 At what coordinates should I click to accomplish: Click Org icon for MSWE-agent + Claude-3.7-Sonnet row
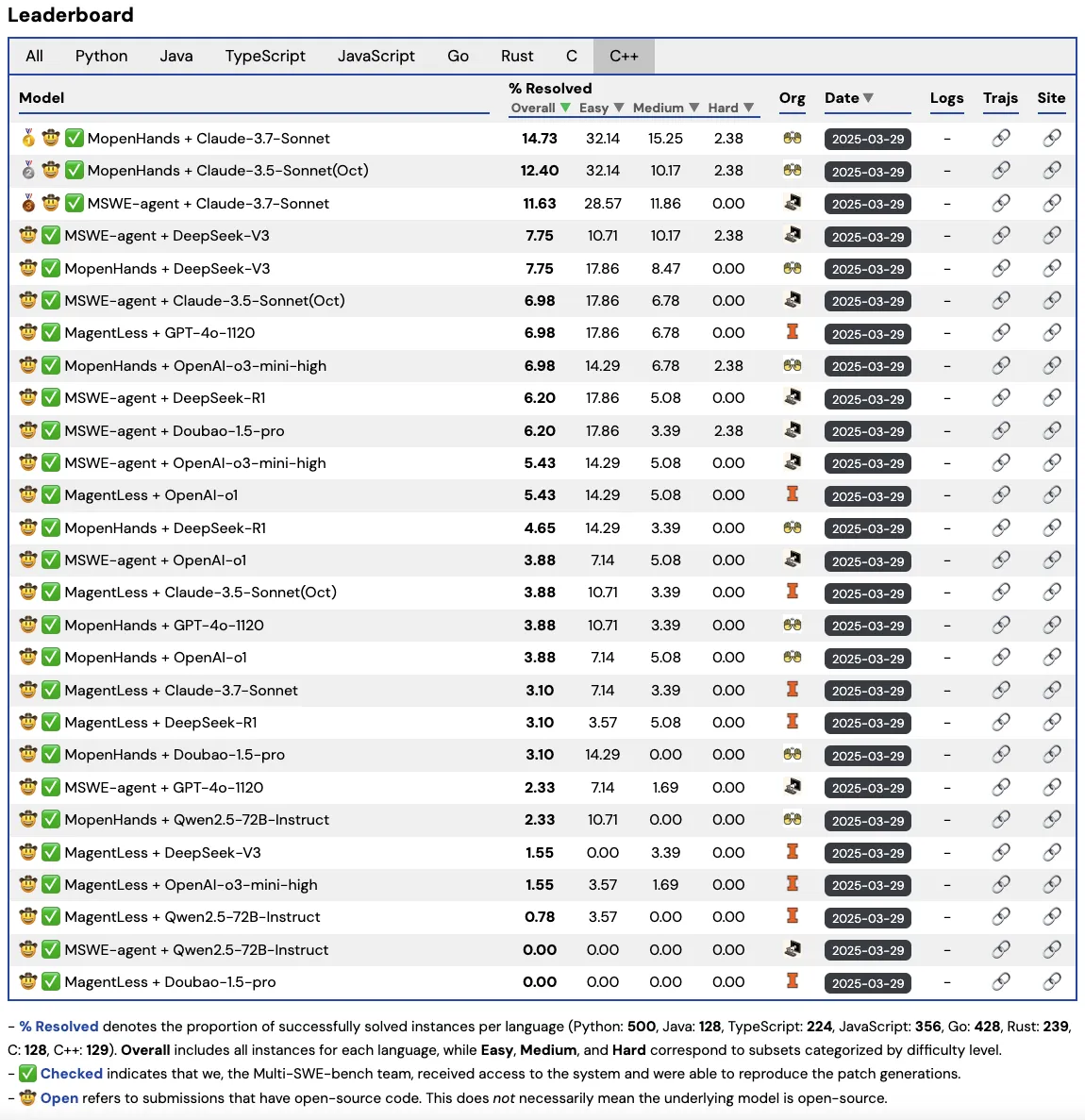click(x=793, y=203)
